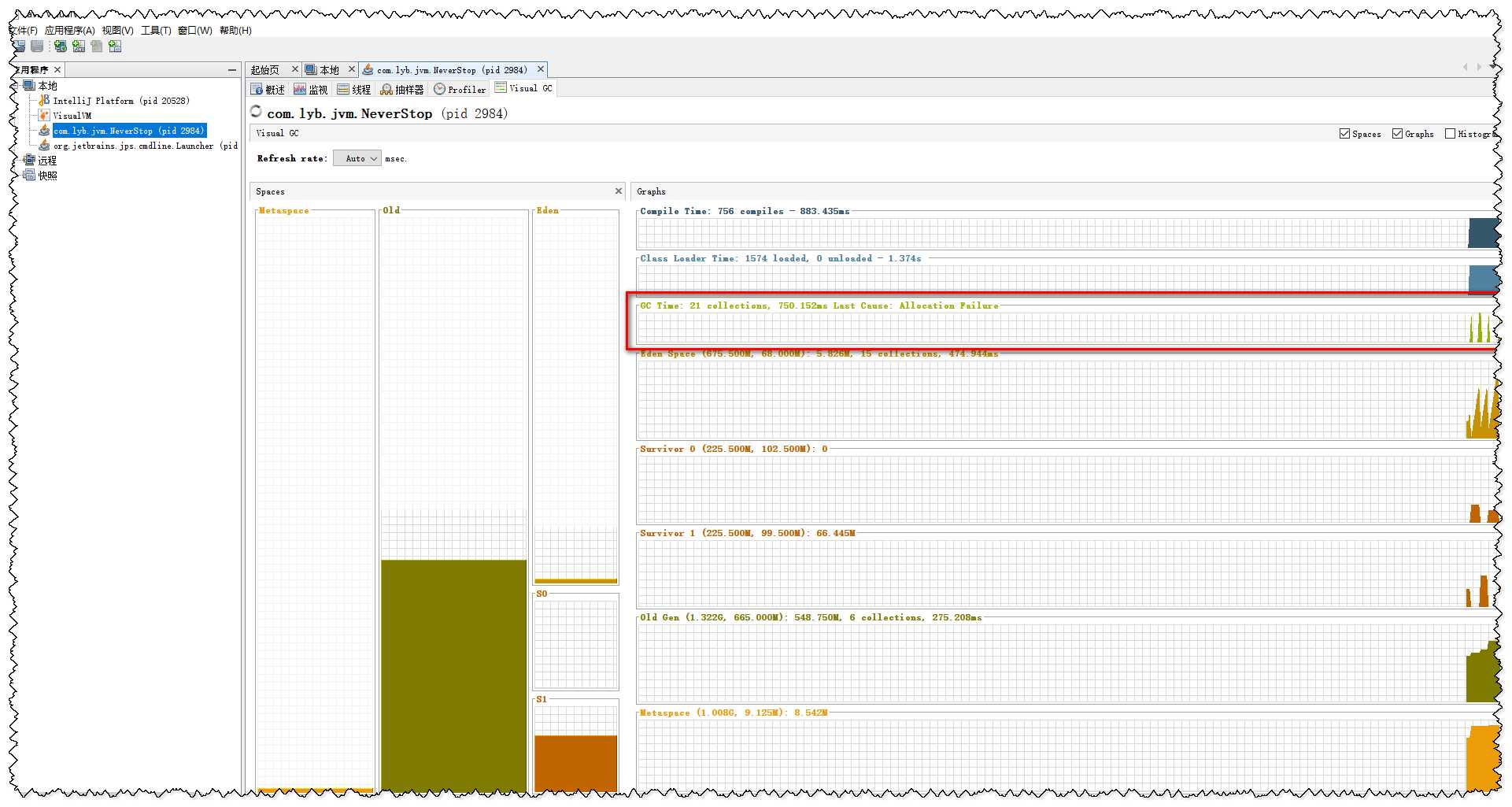Click the Profiler clock icon
The height and width of the screenshot is (807, 1512).
tap(440, 89)
